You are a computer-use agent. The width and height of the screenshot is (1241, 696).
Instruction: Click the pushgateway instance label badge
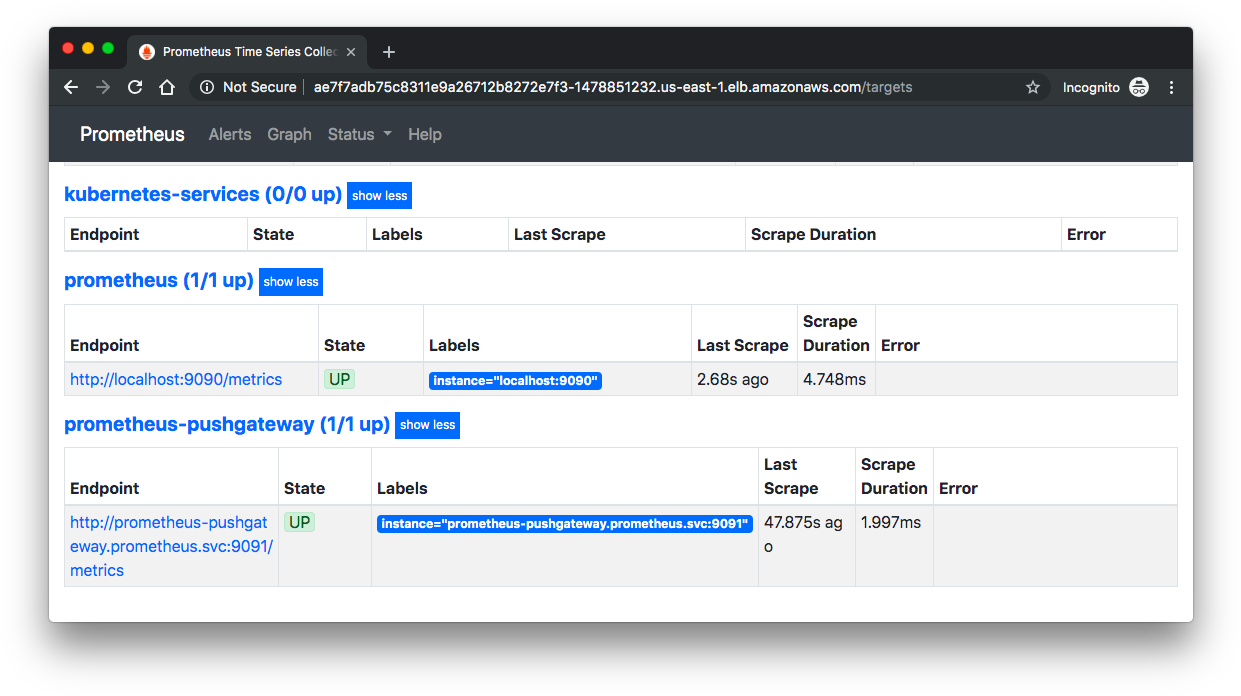pos(565,523)
